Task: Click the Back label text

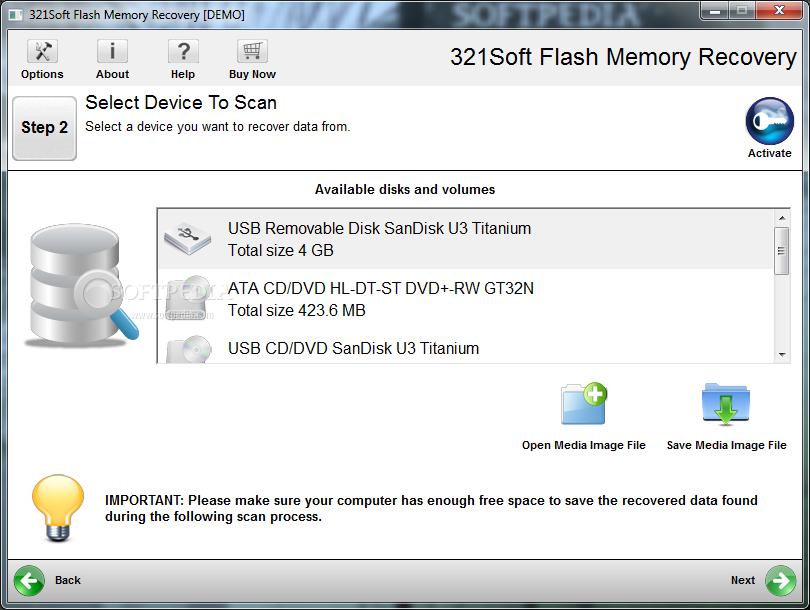Action: click(68, 581)
